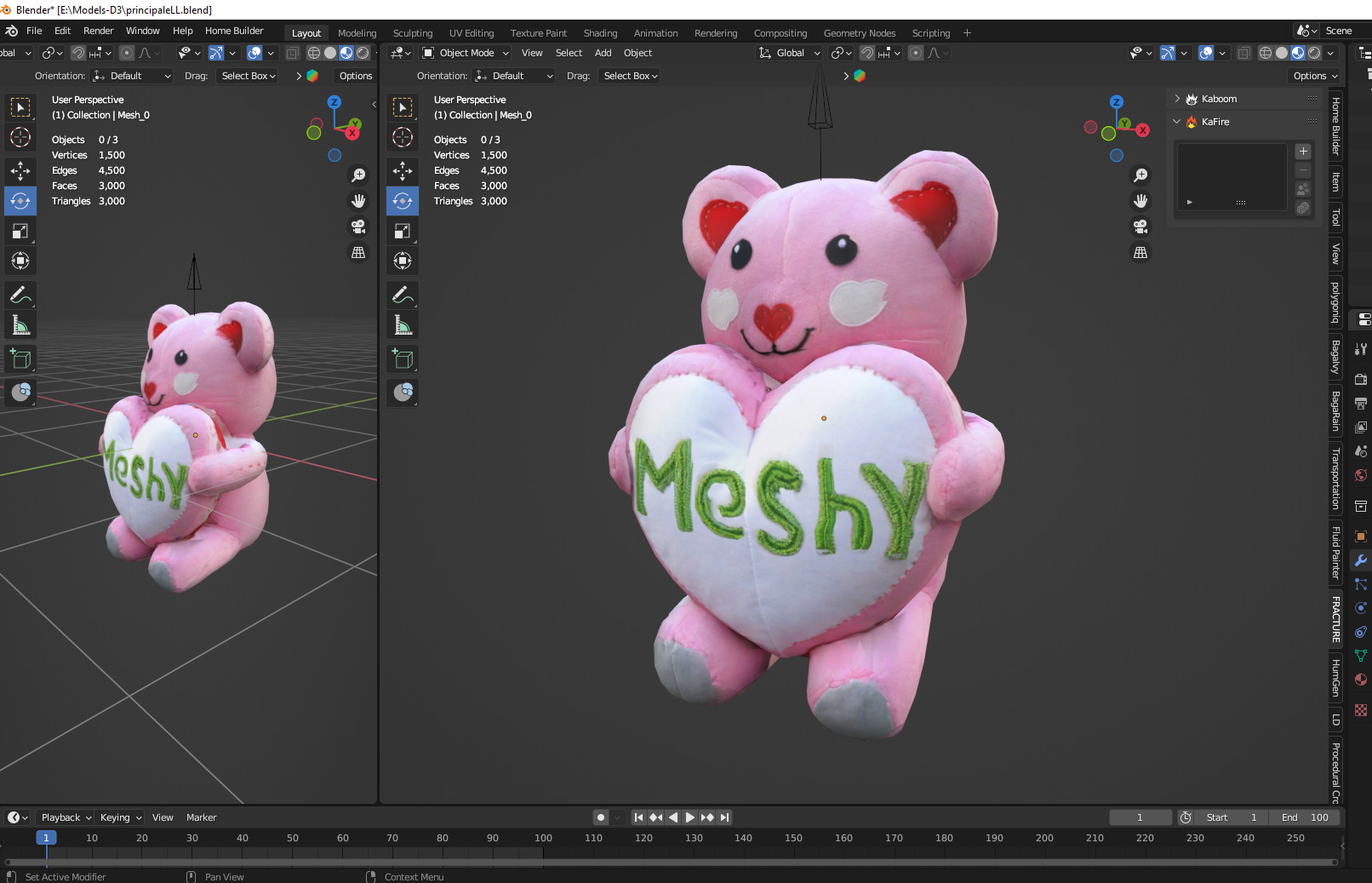Open the File menu

[x=34, y=31]
